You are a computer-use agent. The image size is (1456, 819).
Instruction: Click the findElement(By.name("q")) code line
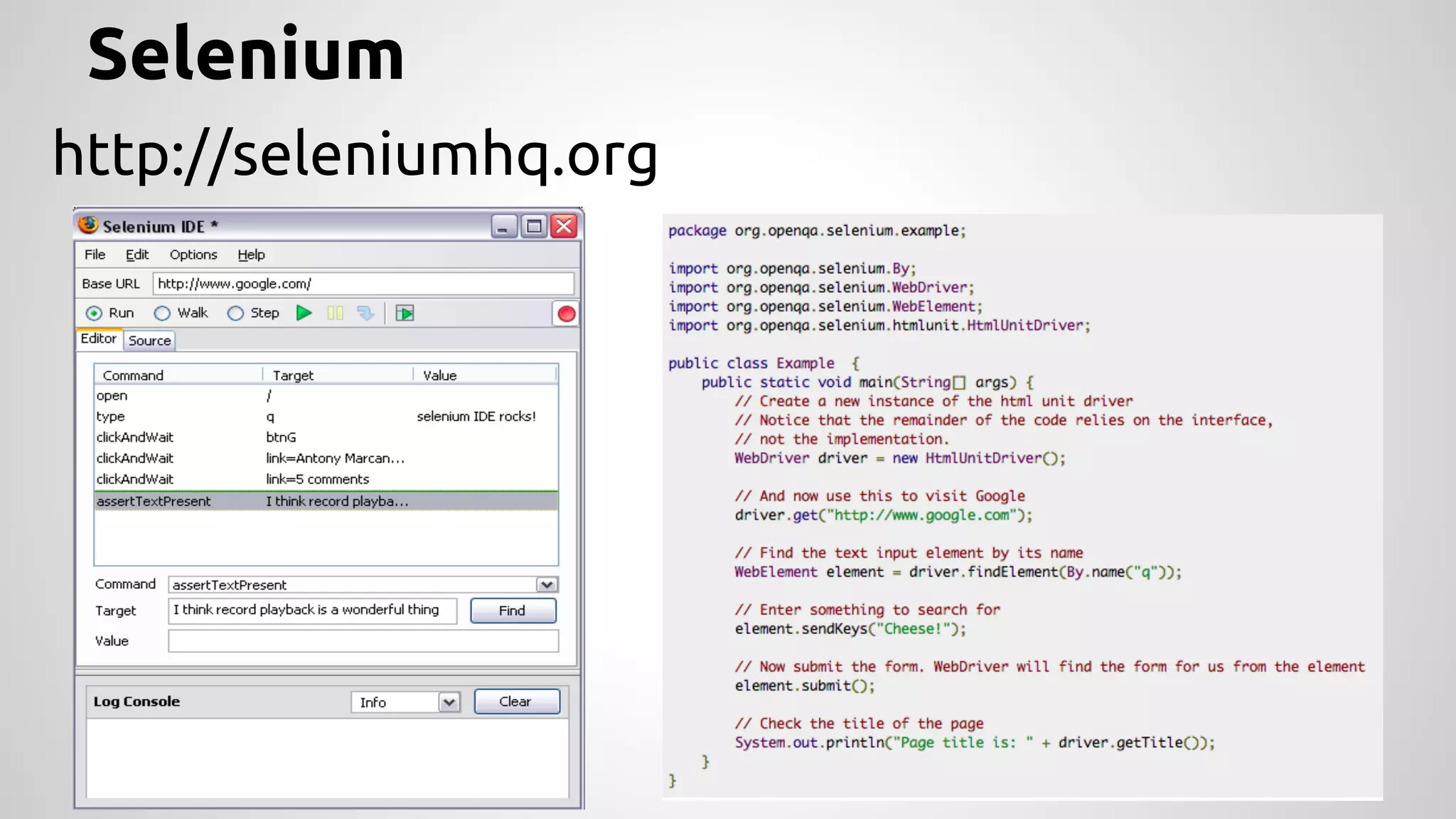[x=958, y=572]
